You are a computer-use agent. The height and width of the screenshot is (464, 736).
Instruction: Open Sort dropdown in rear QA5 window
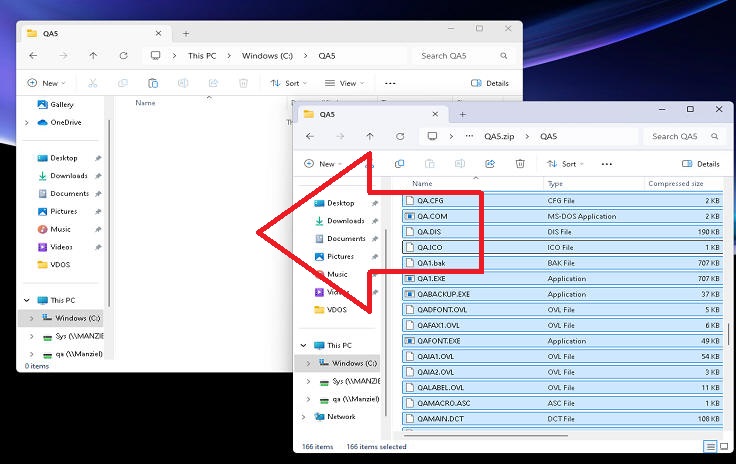coord(289,83)
